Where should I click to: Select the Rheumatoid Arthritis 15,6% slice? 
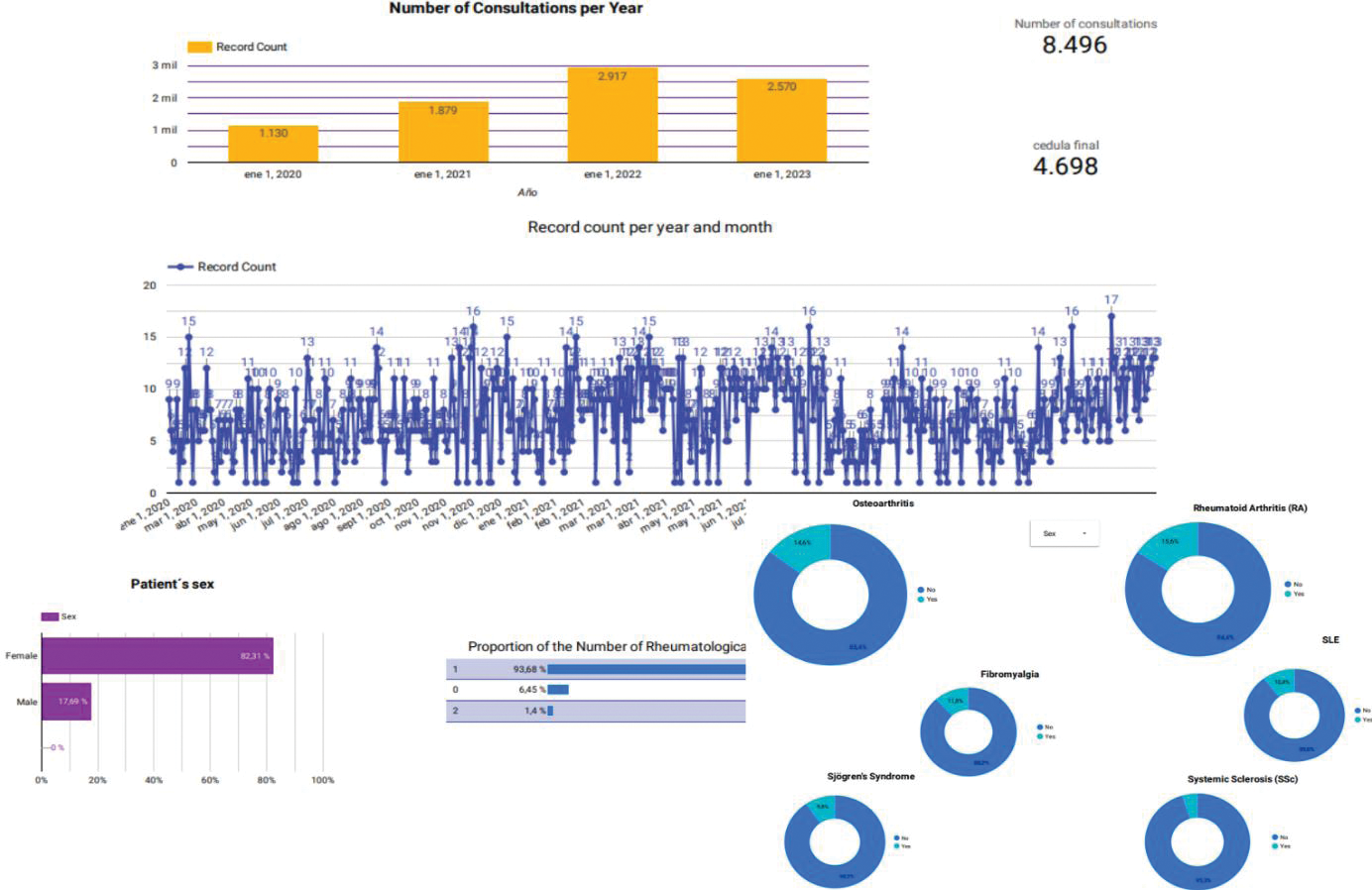coord(1171,543)
